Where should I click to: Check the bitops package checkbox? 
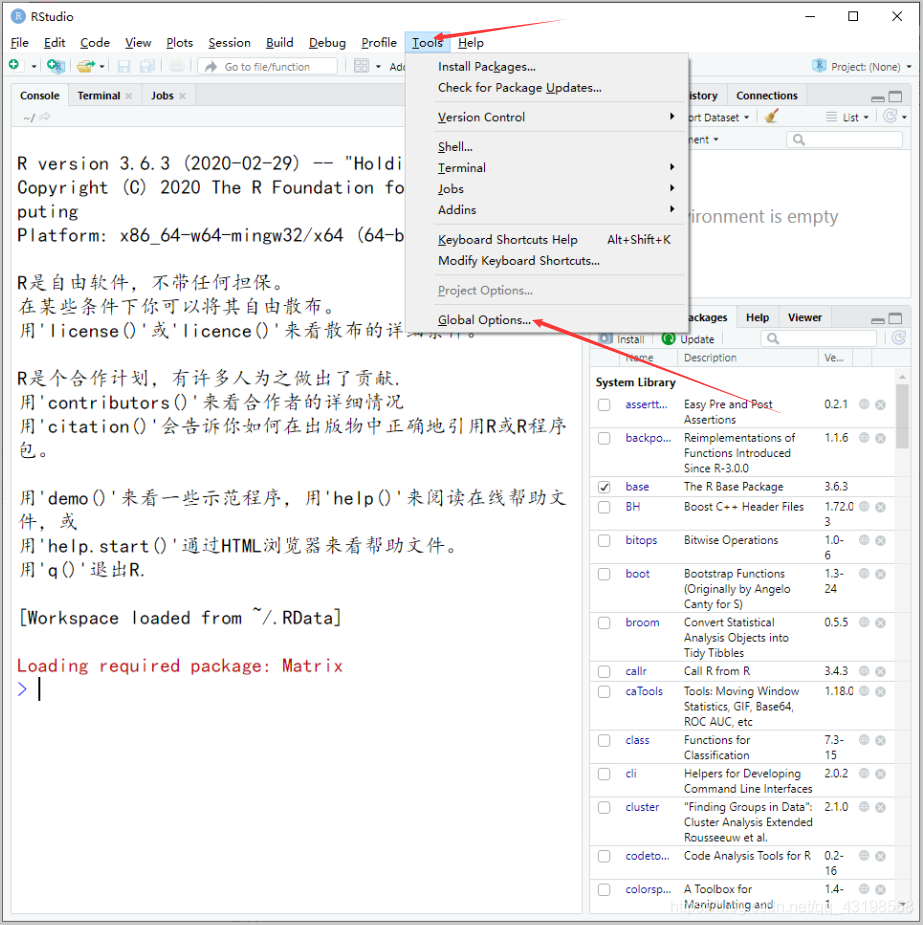point(604,540)
